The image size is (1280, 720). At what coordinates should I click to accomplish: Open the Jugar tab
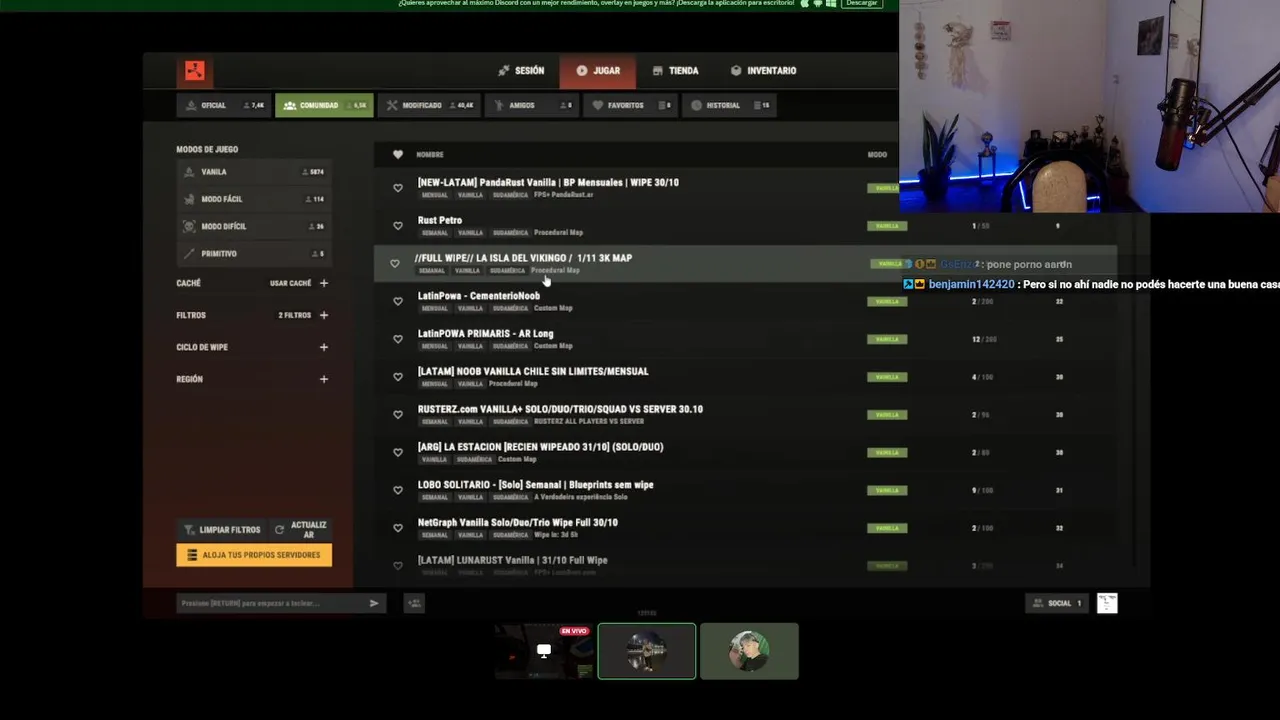pyautogui.click(x=598, y=71)
